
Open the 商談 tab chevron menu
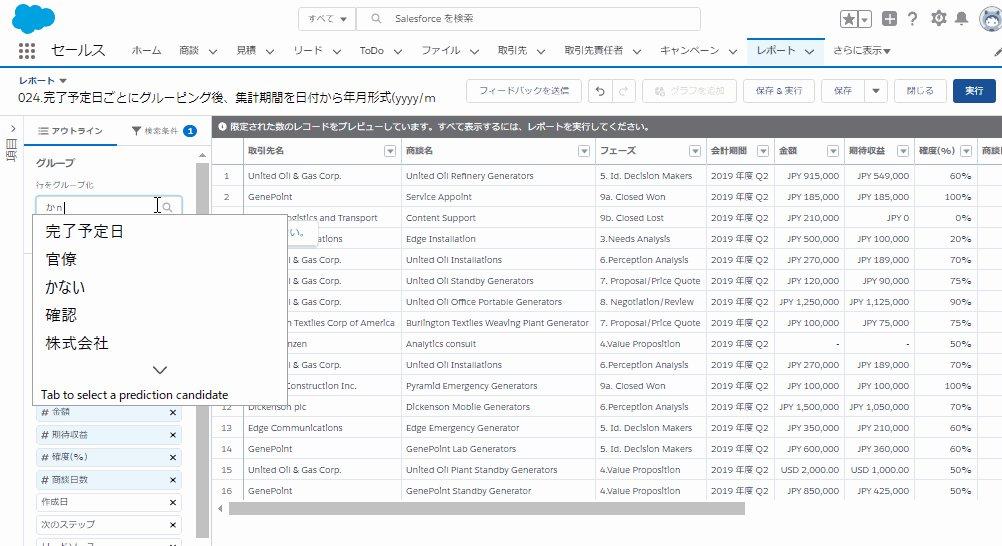(x=213, y=51)
